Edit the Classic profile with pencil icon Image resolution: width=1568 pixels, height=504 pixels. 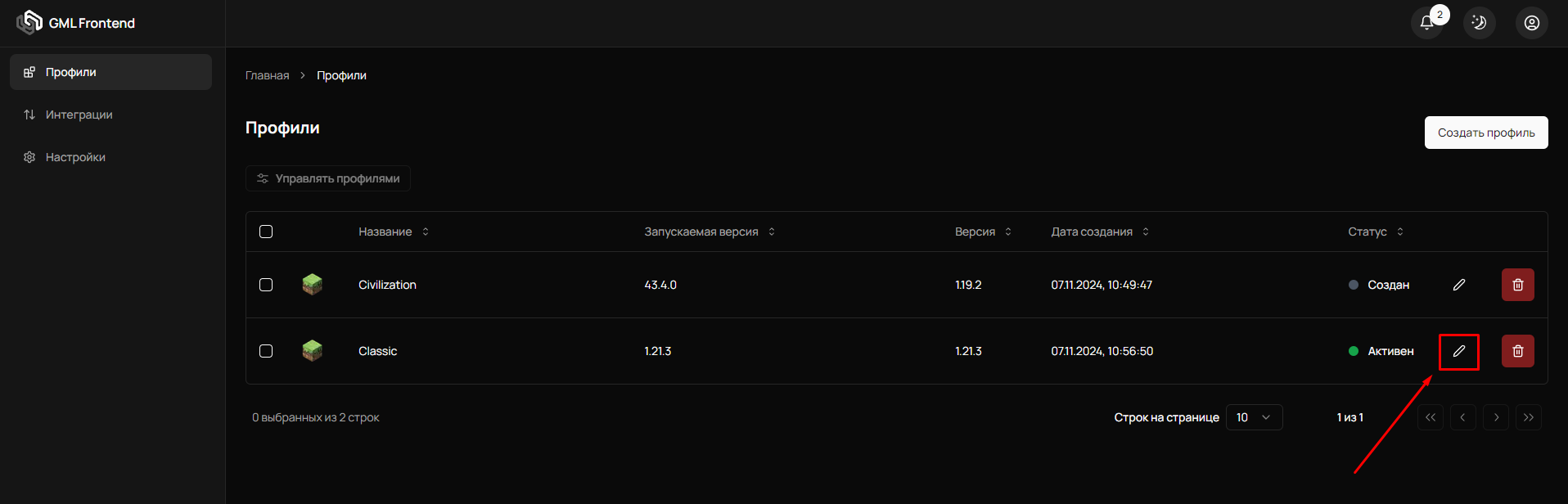pos(1458,351)
